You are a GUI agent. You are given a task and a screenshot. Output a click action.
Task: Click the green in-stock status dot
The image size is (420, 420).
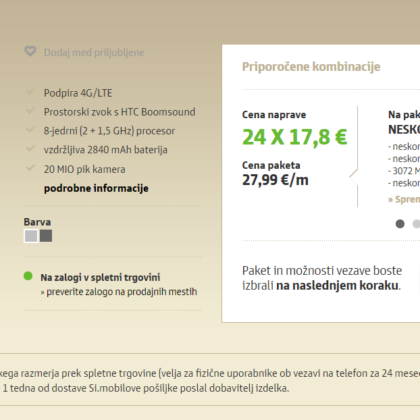(28, 276)
